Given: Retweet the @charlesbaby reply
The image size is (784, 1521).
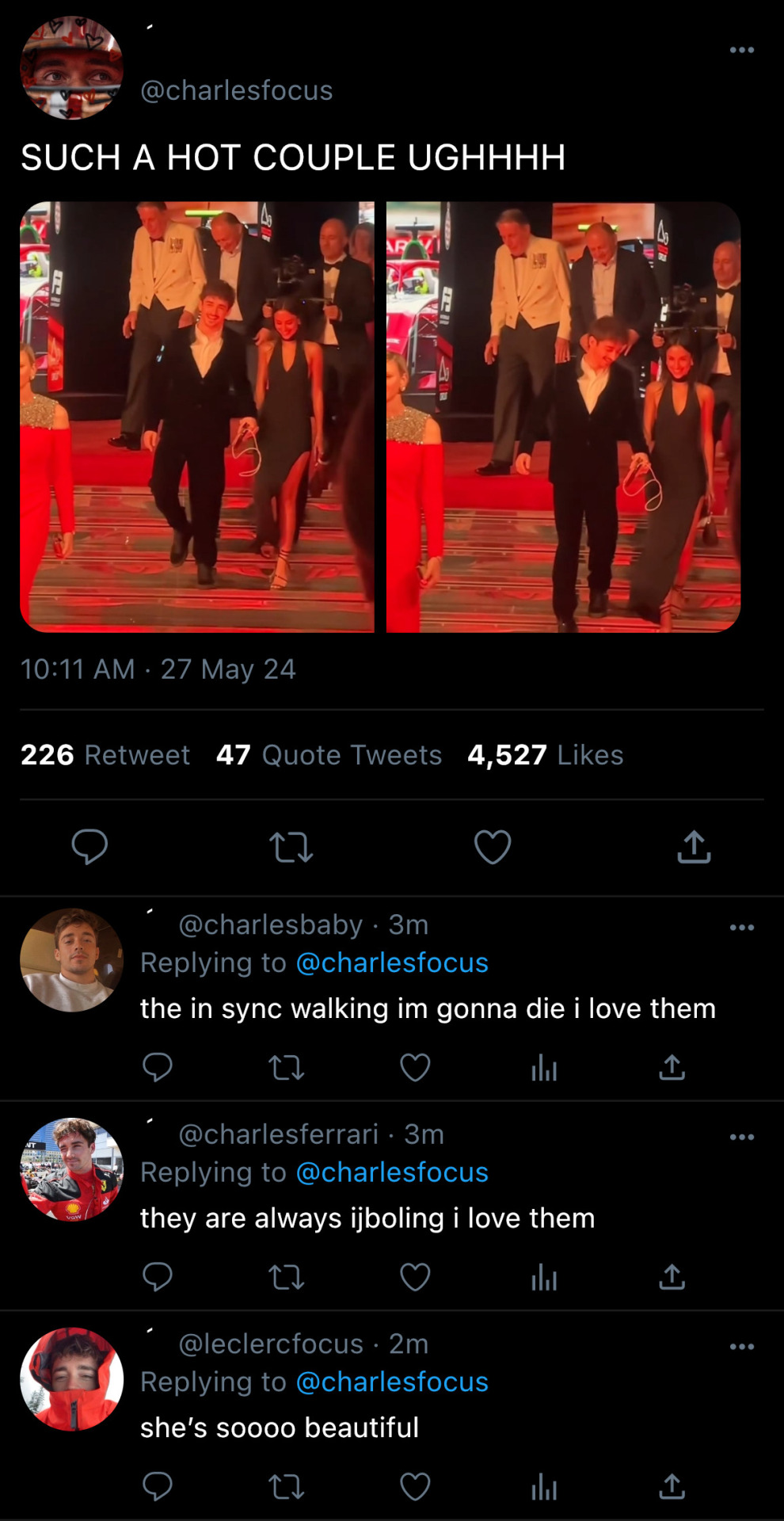Looking at the screenshot, I should pos(286,1068).
